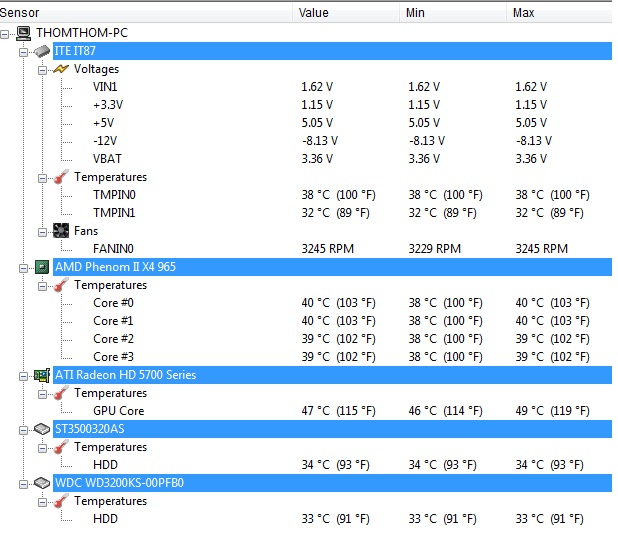Click the AMD Phenom CPU icon
Screen dimensions: 618x536
click(x=42, y=267)
